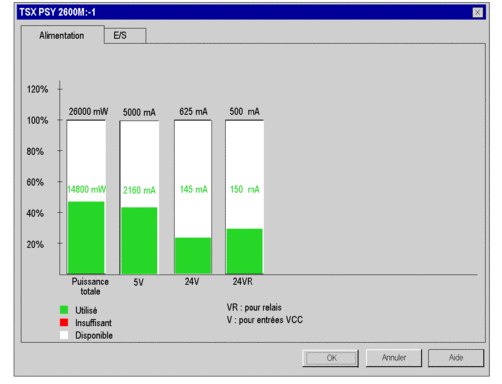The width and height of the screenshot is (502, 384).
Task: Close the TSX PSY 2600M dialog
Action: tap(477, 12)
